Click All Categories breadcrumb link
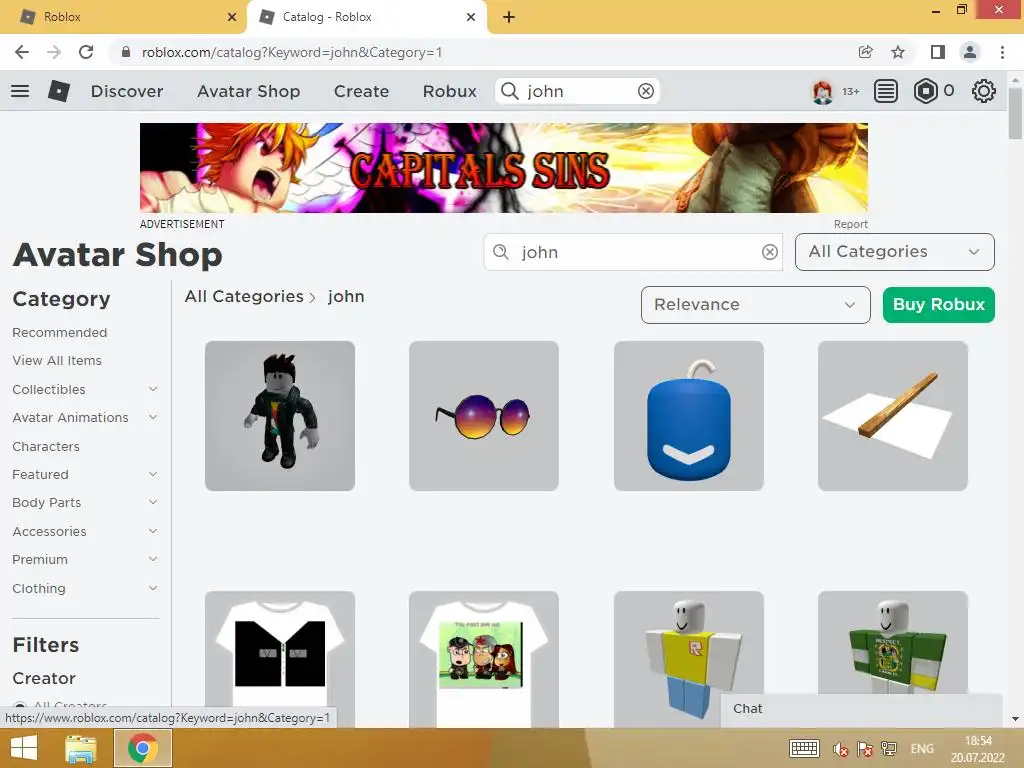The height and width of the screenshot is (768, 1024). pyautogui.click(x=244, y=296)
